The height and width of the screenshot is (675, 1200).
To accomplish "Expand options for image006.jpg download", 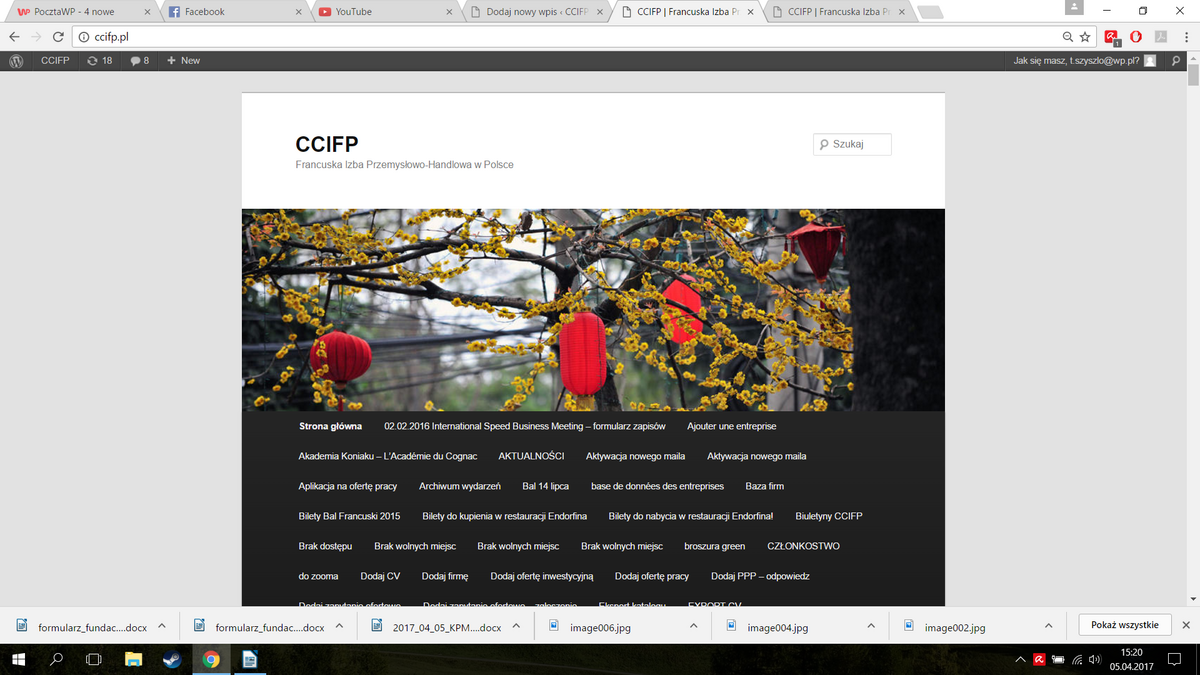I will click(693, 626).
